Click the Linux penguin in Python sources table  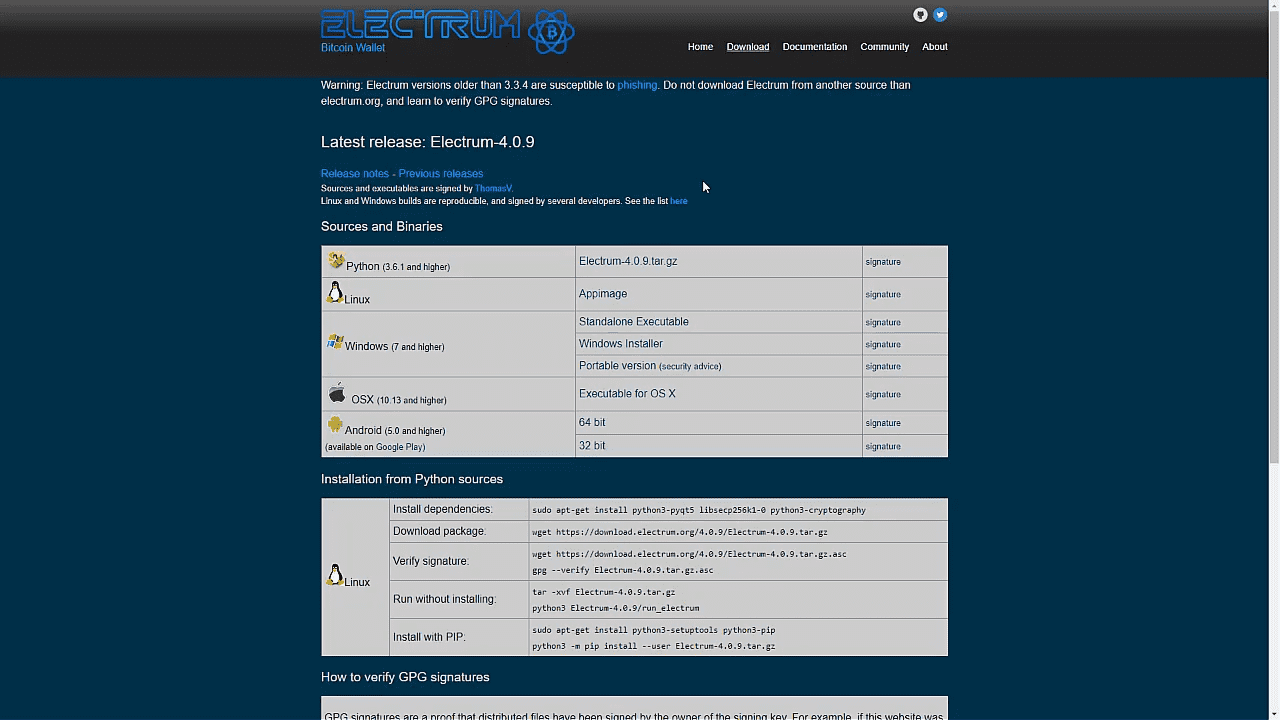click(x=335, y=575)
